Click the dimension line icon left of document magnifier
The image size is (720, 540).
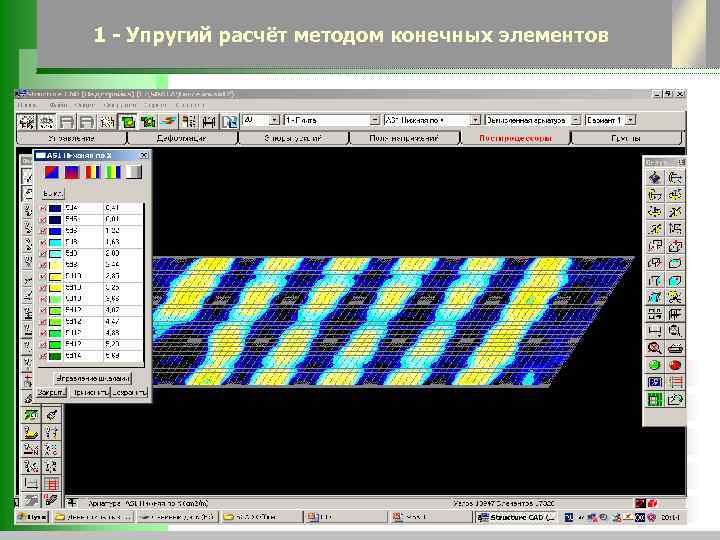[654, 331]
